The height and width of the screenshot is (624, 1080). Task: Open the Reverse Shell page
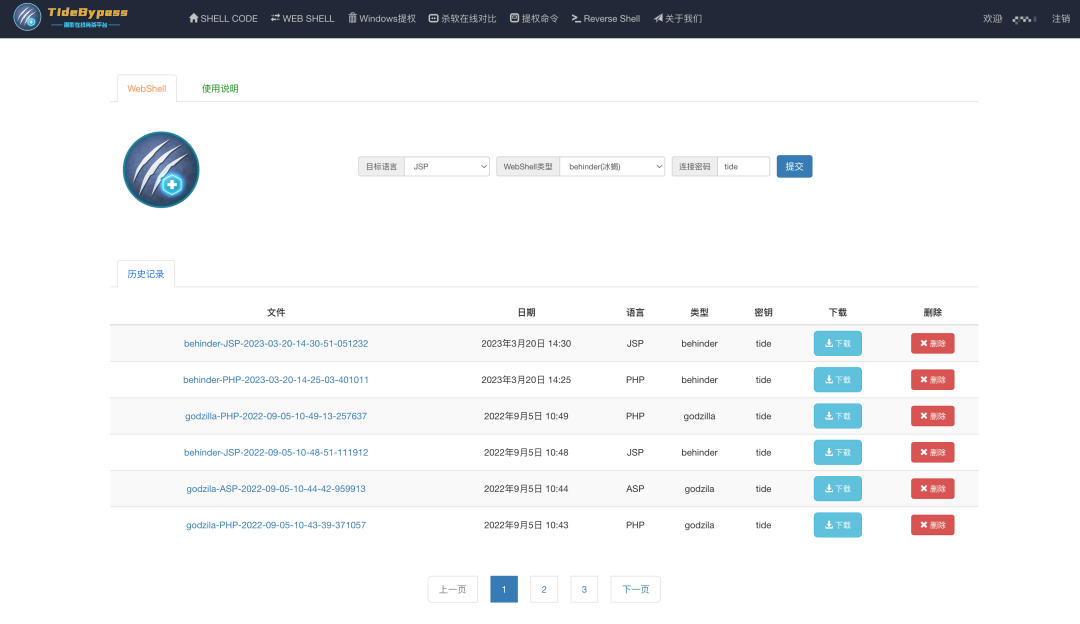605,19
